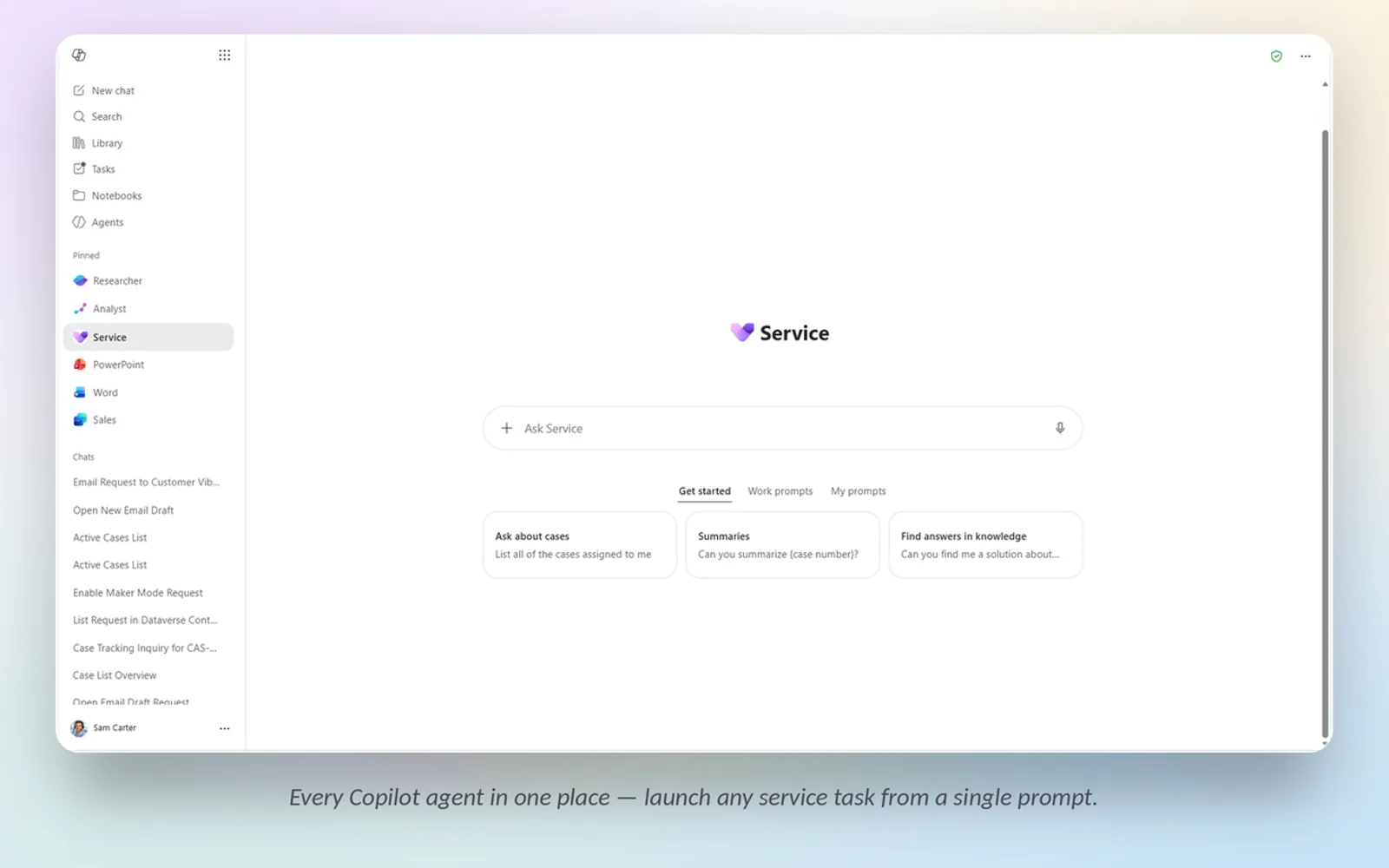Click the New chat compose icon
Screen dimensions: 1389x868
point(79,90)
